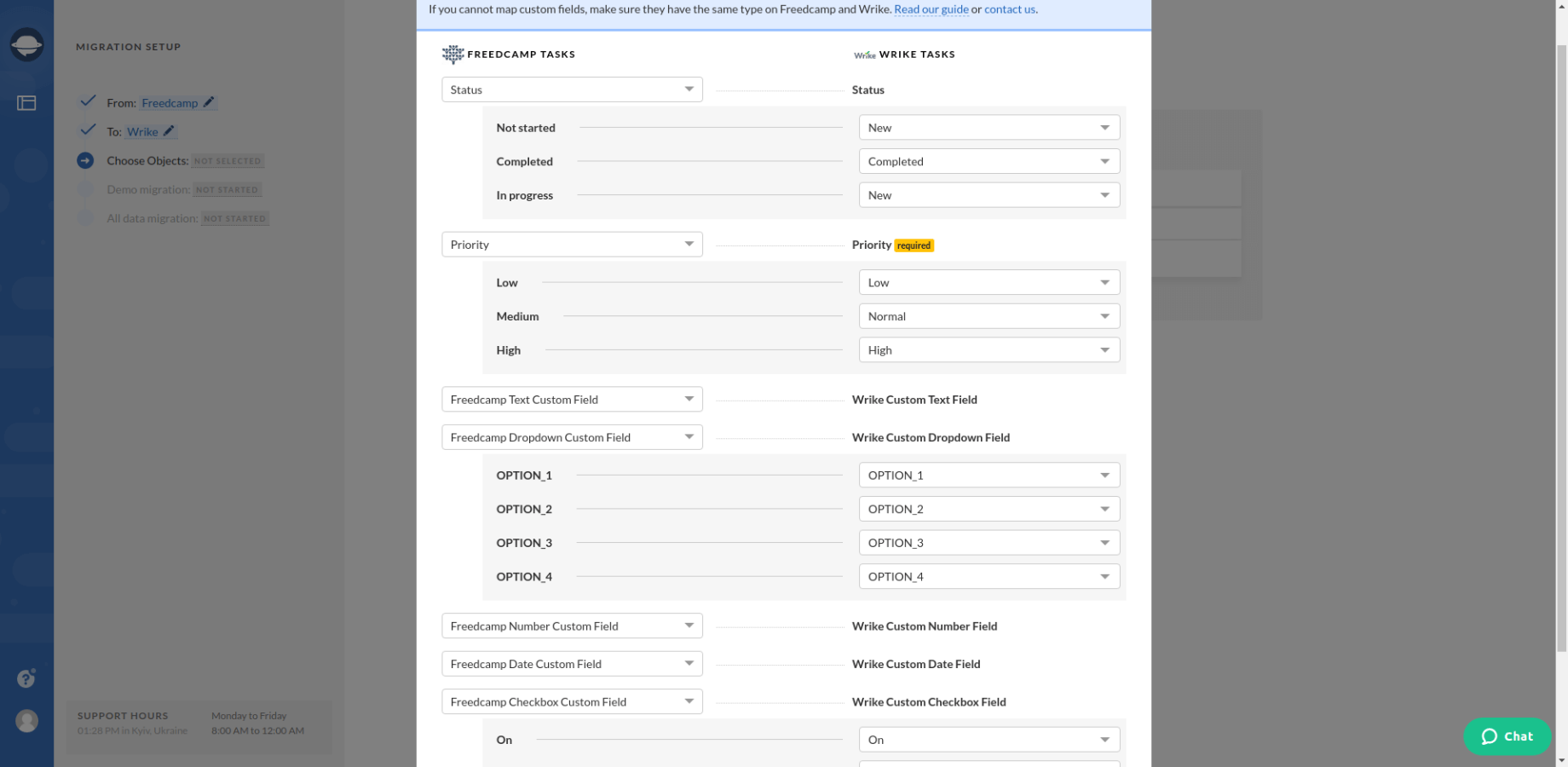The image size is (1568, 767).
Task: Click the Wrike Custom Date Field label
Action: tap(916, 664)
